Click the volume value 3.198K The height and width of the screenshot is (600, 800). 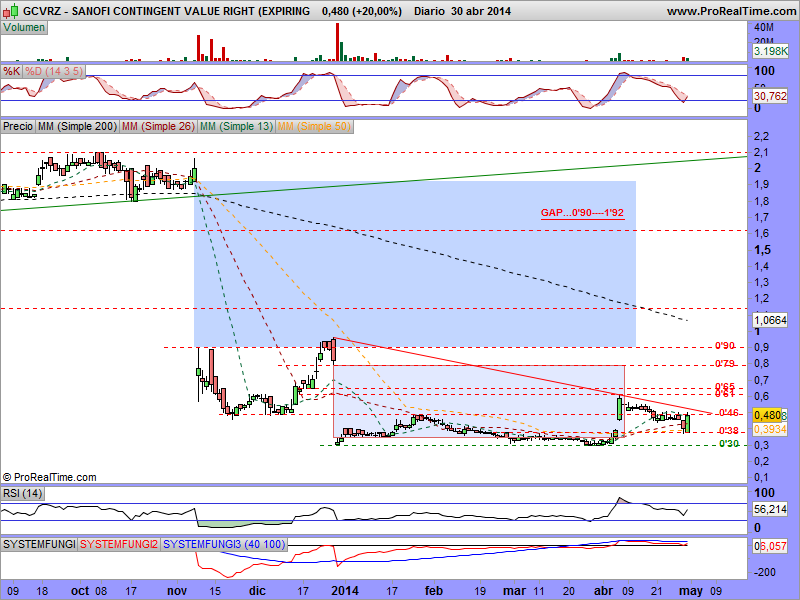pyautogui.click(x=770, y=51)
